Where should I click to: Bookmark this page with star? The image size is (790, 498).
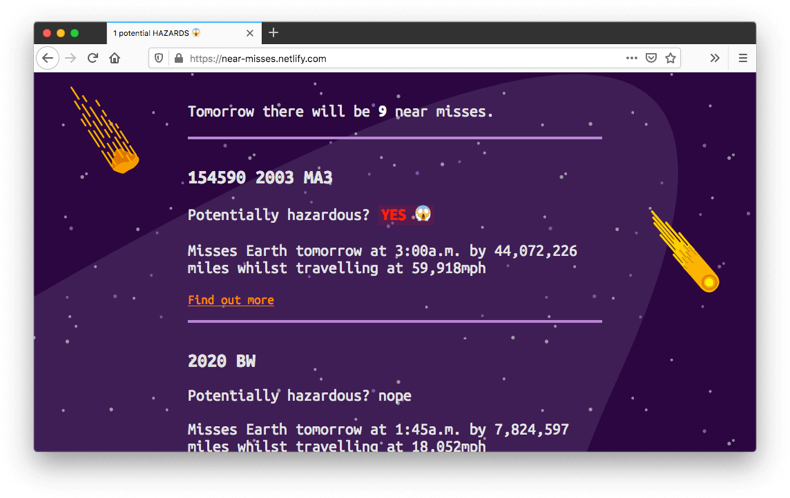[670, 58]
